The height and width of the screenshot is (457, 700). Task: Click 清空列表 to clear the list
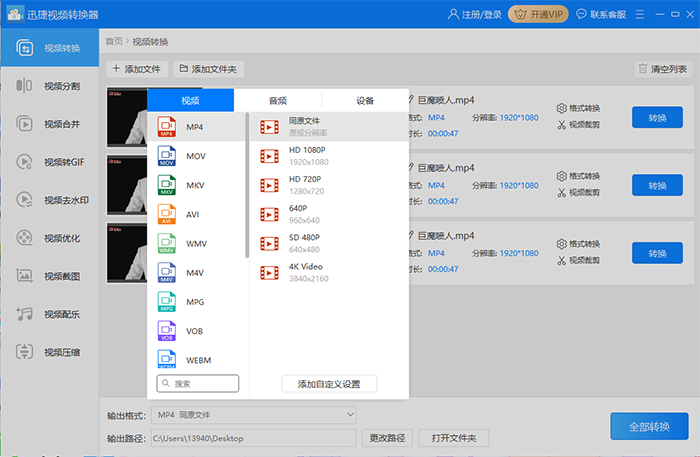[662, 69]
